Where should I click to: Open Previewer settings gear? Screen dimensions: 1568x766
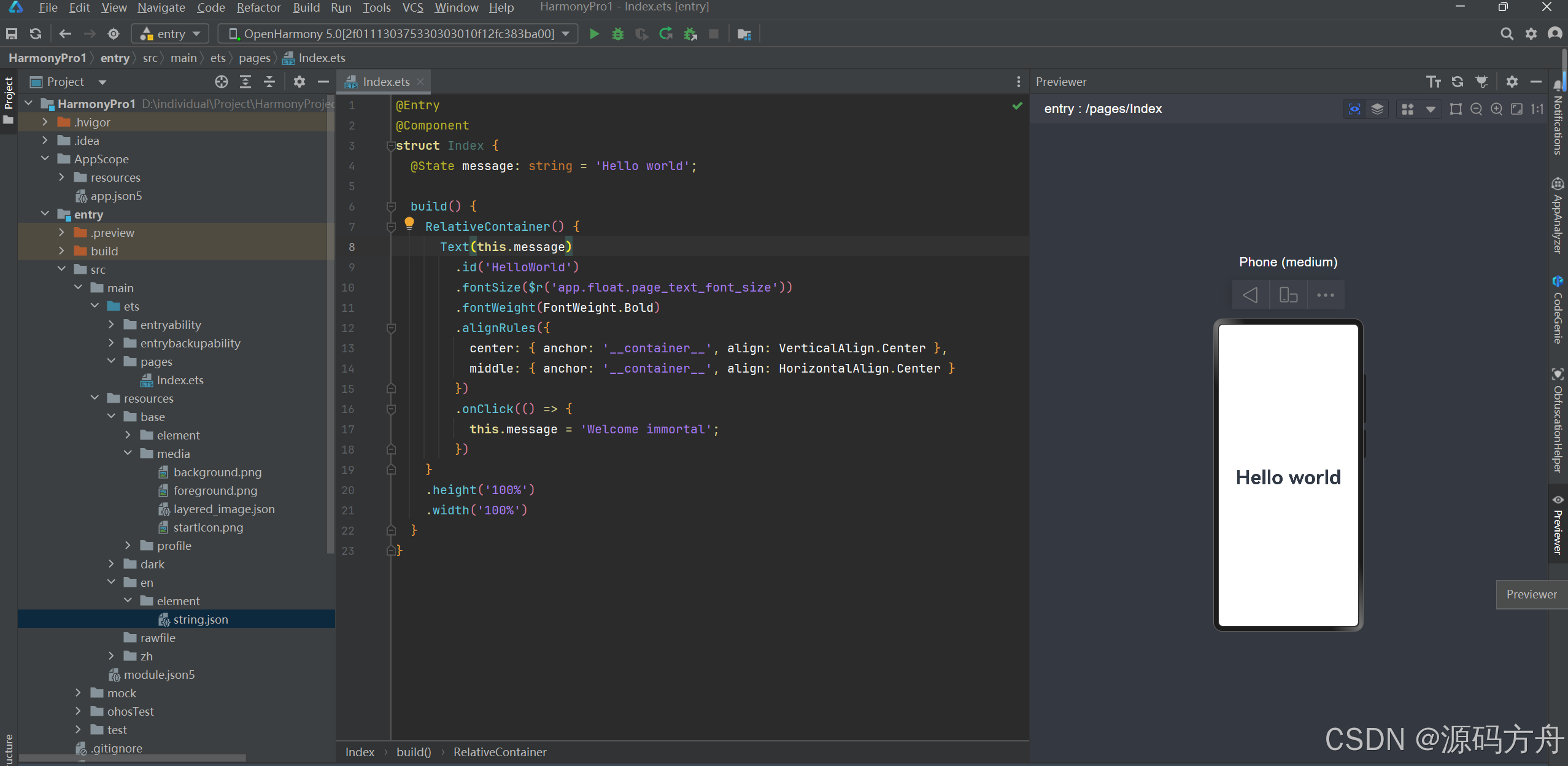pyautogui.click(x=1512, y=82)
